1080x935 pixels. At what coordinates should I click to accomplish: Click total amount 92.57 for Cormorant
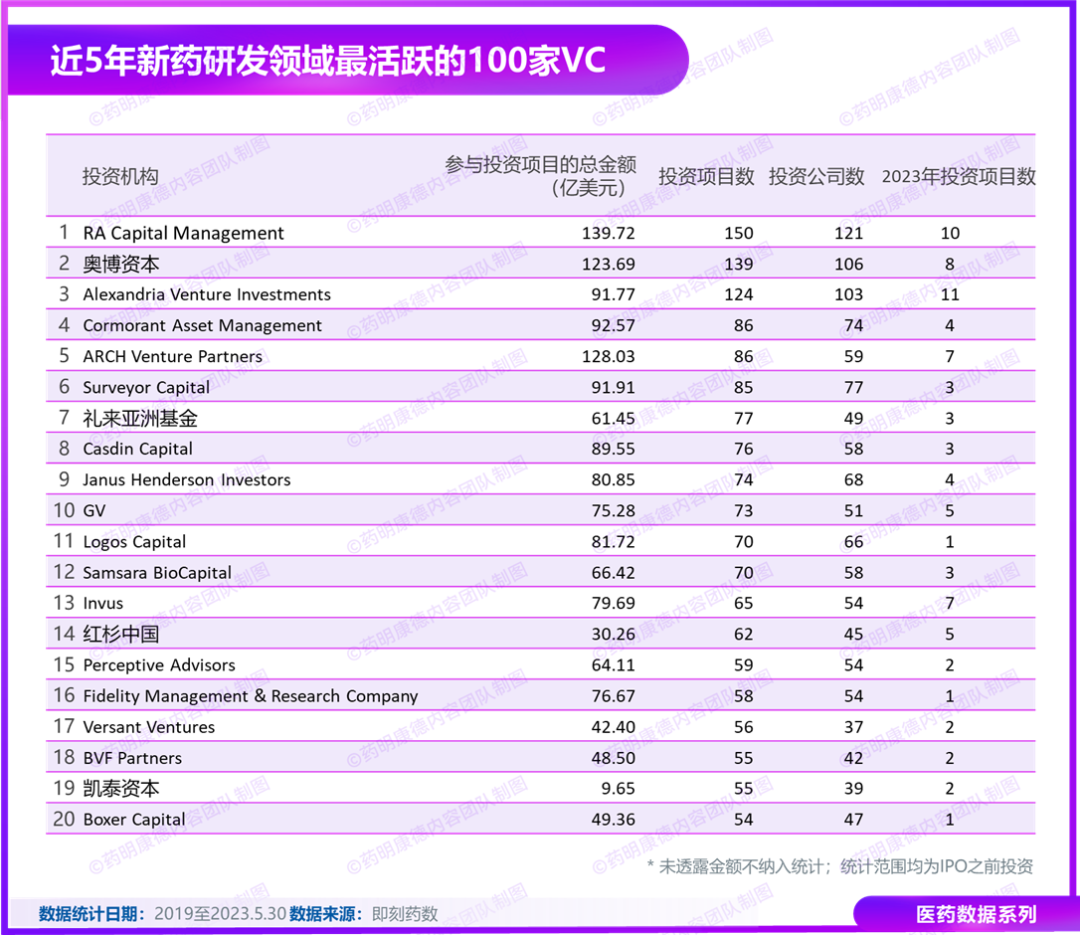click(x=613, y=325)
